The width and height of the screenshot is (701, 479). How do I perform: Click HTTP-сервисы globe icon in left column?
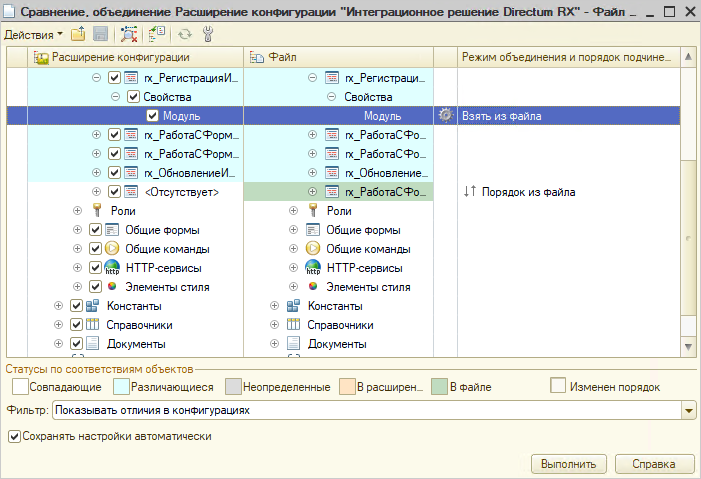click(x=112, y=268)
